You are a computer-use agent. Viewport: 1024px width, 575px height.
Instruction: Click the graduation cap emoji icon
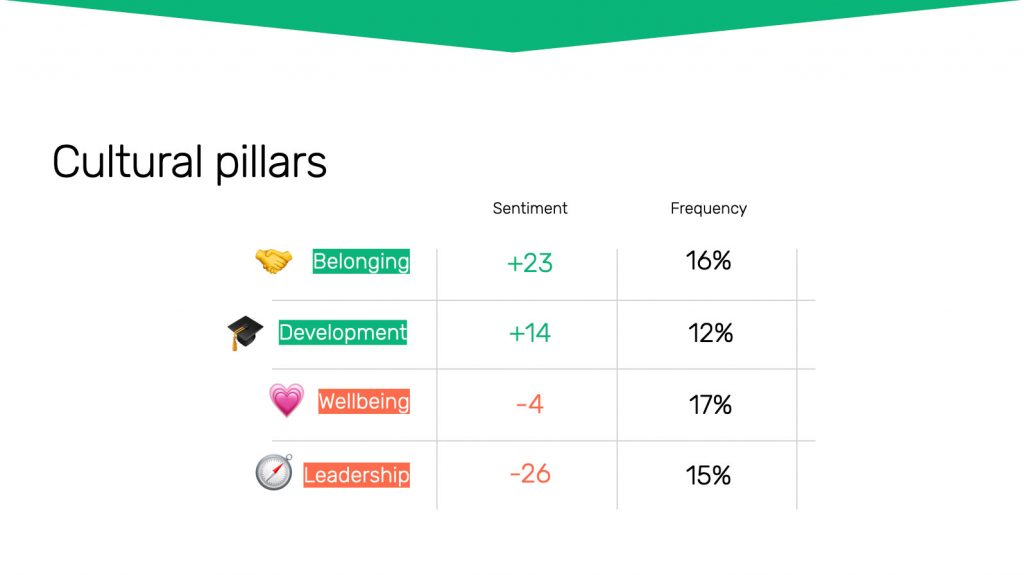click(245, 332)
